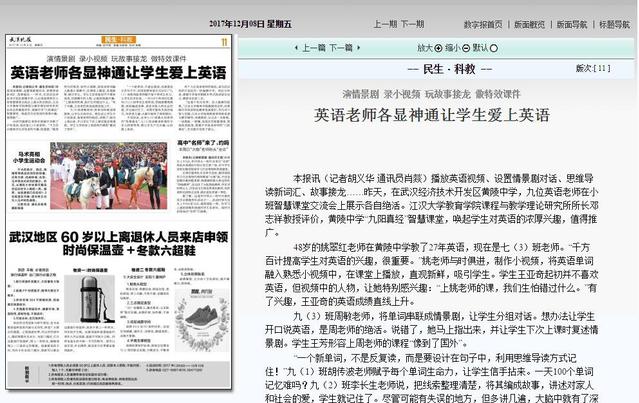639x403 pixels.
Task: Click page number 11 on newspaper thumbnail
Action: point(224,42)
